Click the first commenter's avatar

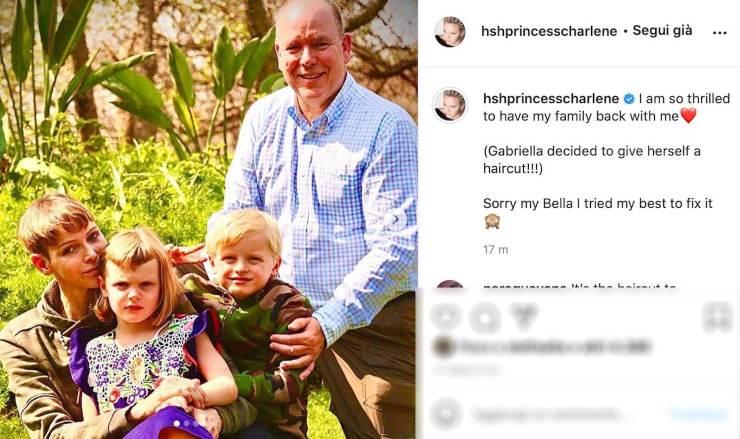pyautogui.click(x=449, y=285)
